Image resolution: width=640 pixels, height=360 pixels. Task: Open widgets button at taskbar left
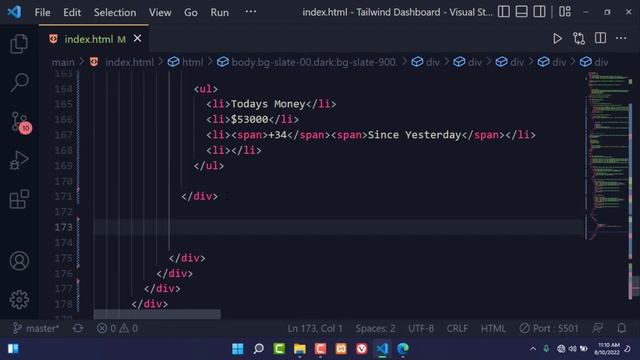[13, 349]
